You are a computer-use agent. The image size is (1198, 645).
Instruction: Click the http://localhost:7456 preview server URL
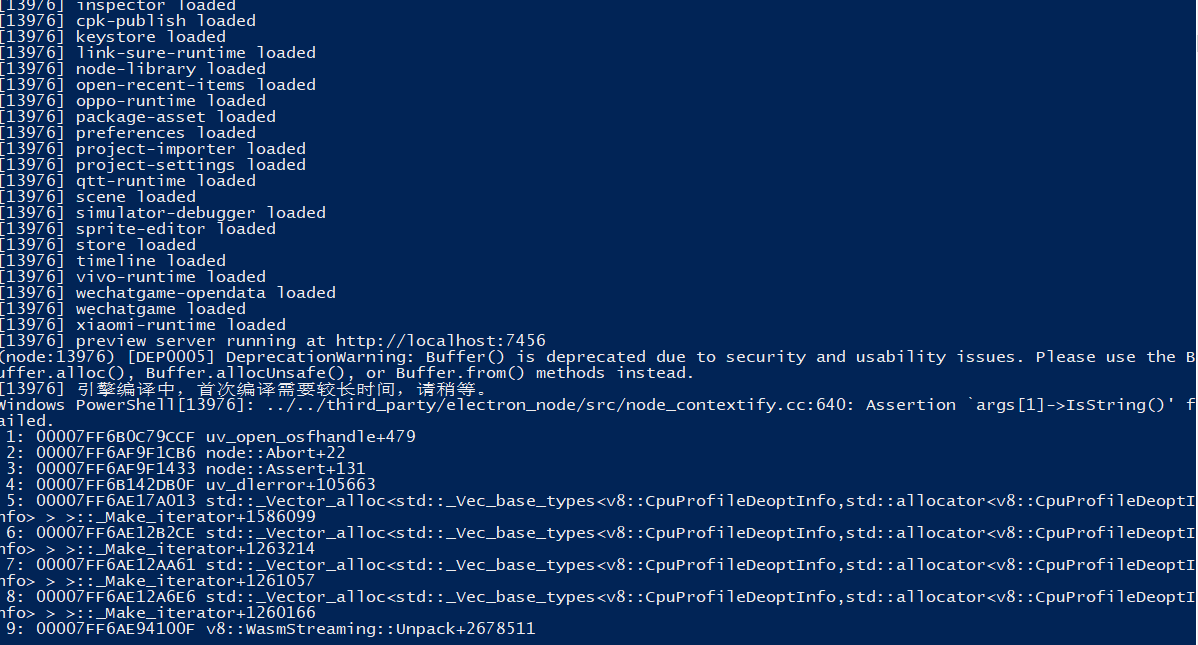tap(440, 341)
